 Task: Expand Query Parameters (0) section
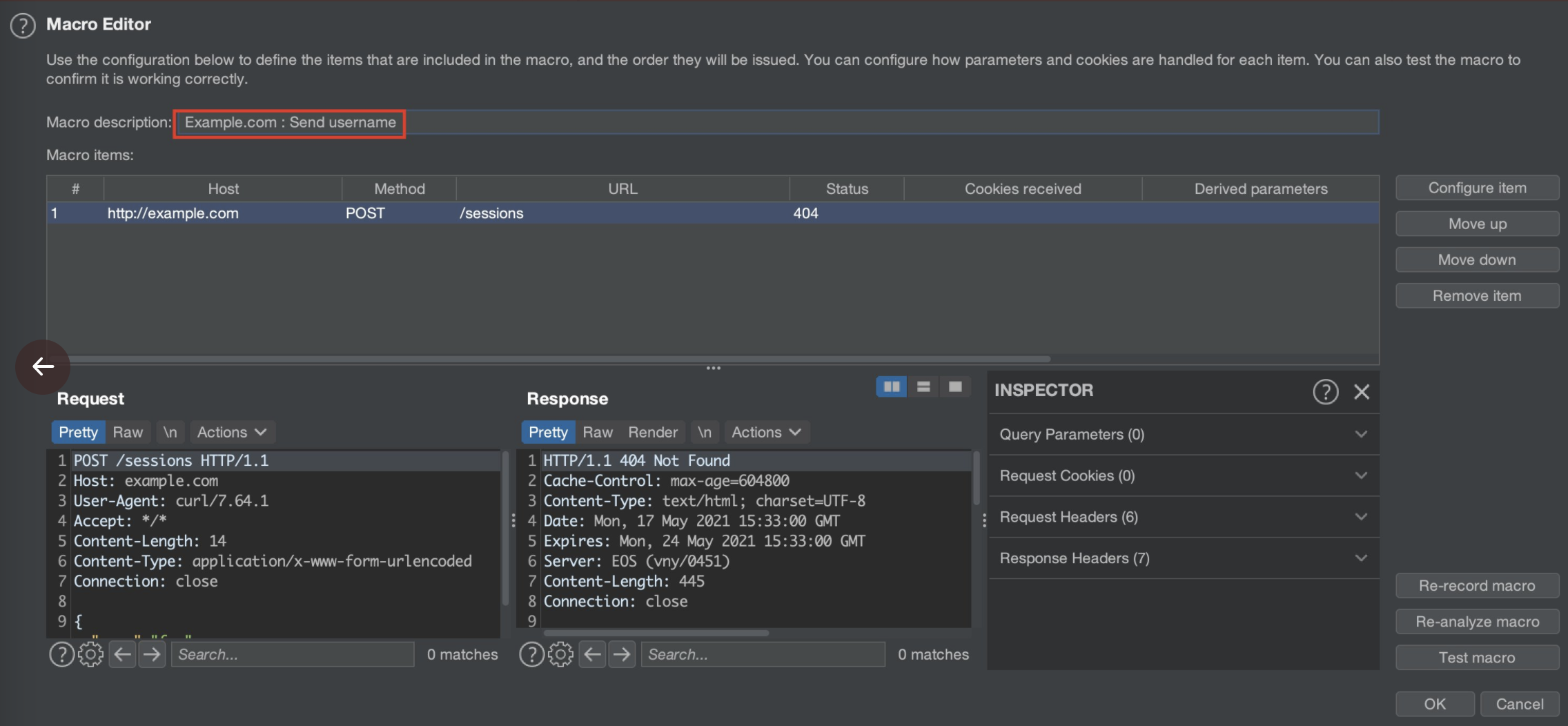pos(1184,435)
